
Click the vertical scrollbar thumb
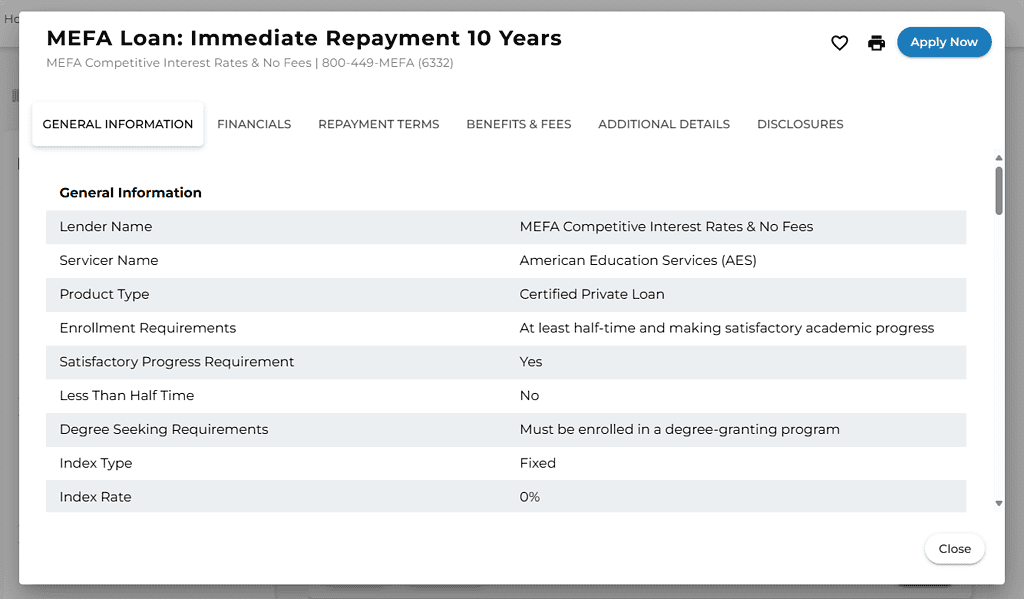coord(999,190)
